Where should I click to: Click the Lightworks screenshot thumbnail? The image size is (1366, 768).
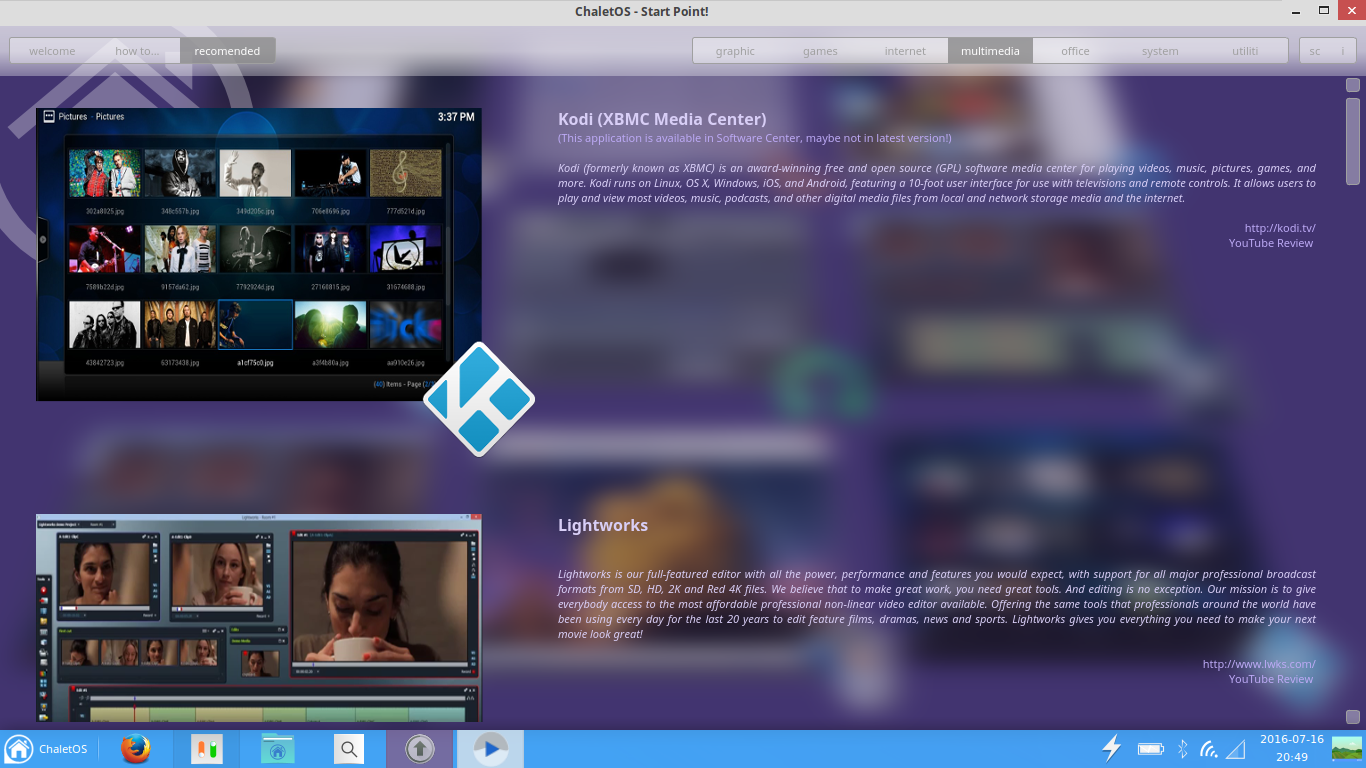click(x=259, y=618)
